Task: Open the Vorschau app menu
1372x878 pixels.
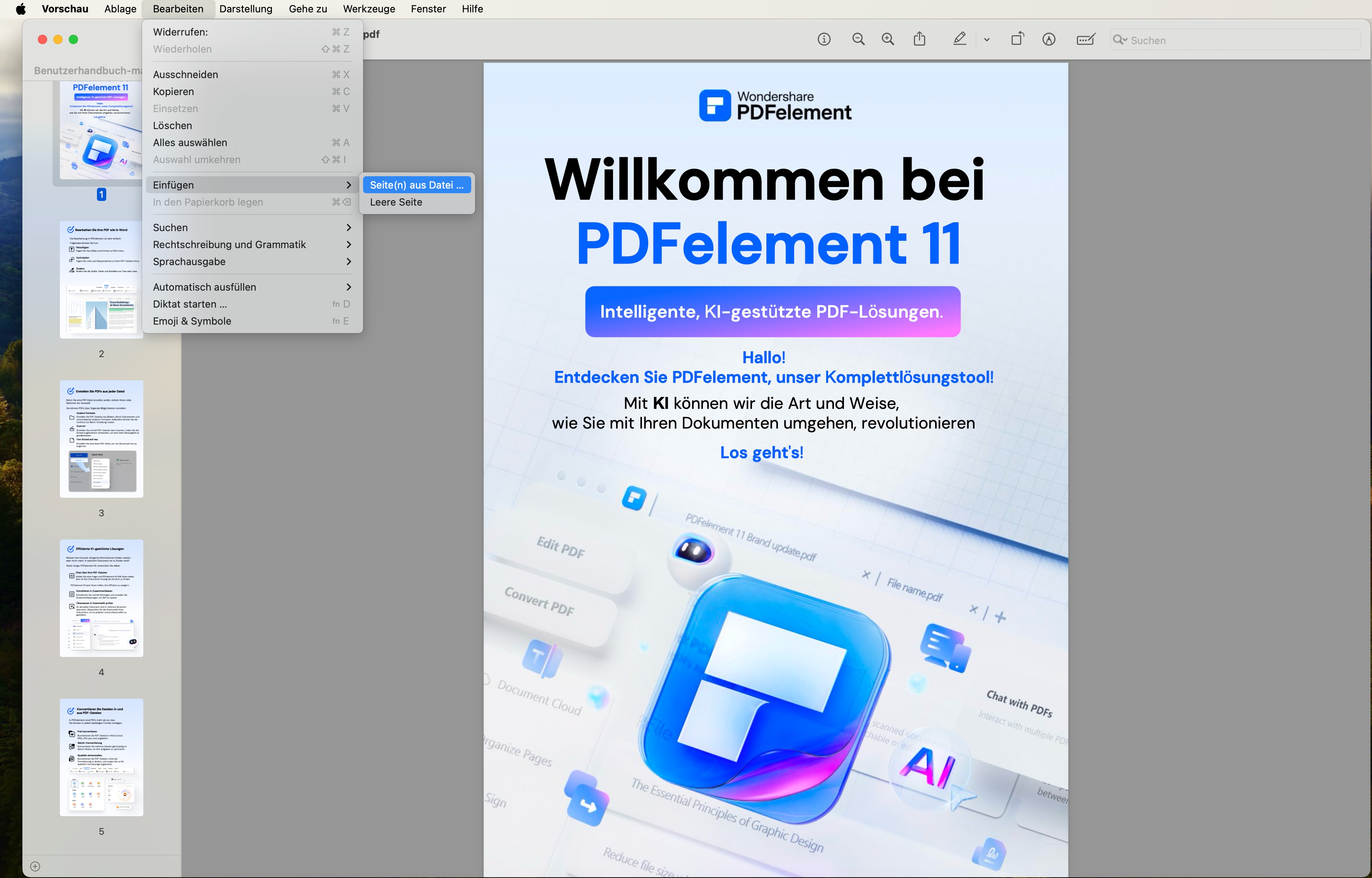Action: click(x=65, y=9)
